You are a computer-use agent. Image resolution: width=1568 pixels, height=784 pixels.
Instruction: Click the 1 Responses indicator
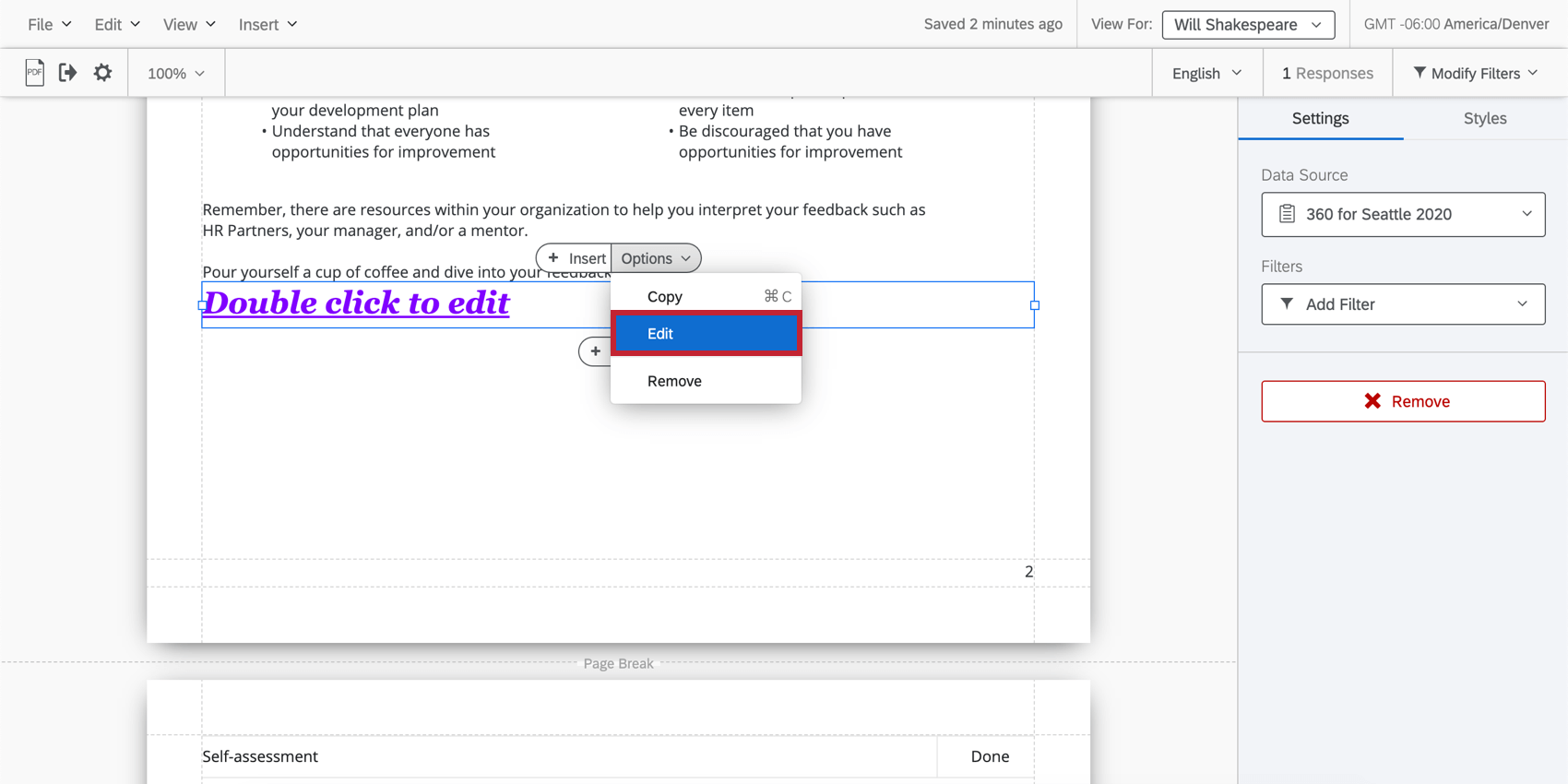click(1327, 73)
